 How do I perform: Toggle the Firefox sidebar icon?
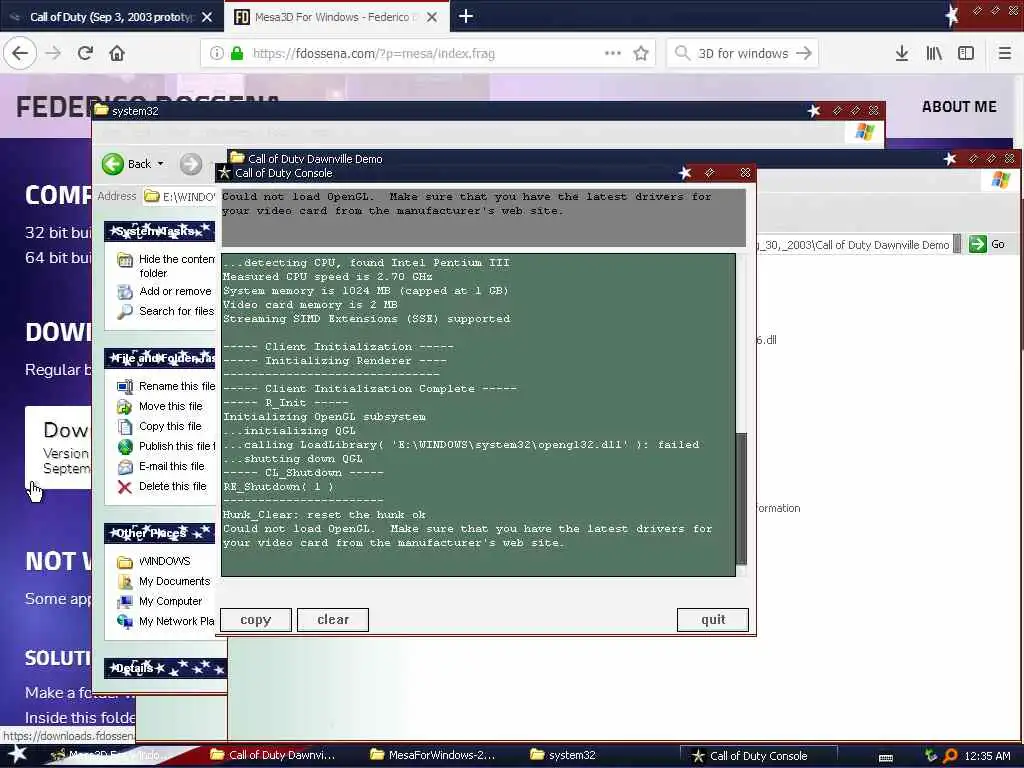coord(966,53)
